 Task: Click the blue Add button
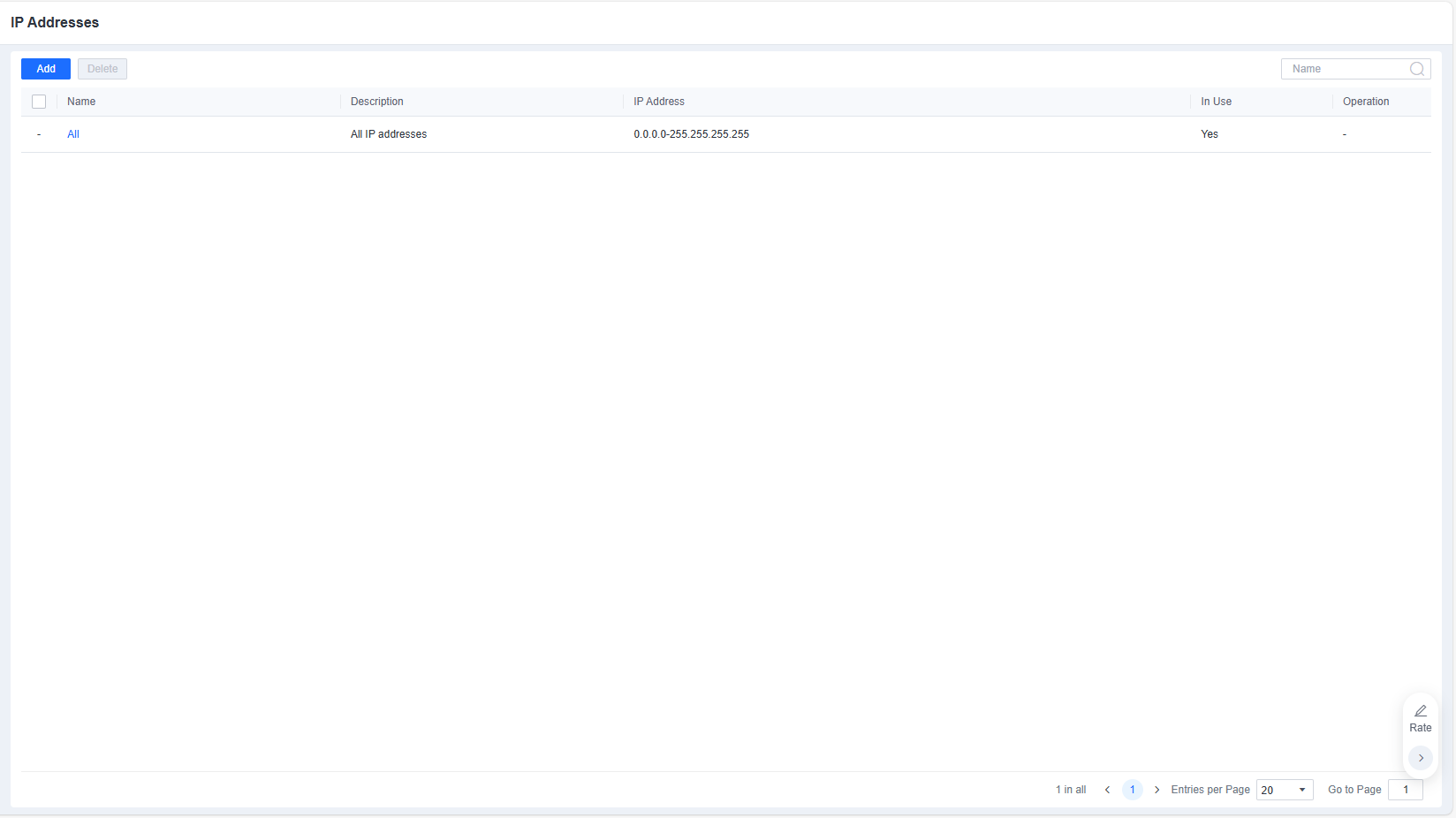(x=46, y=69)
